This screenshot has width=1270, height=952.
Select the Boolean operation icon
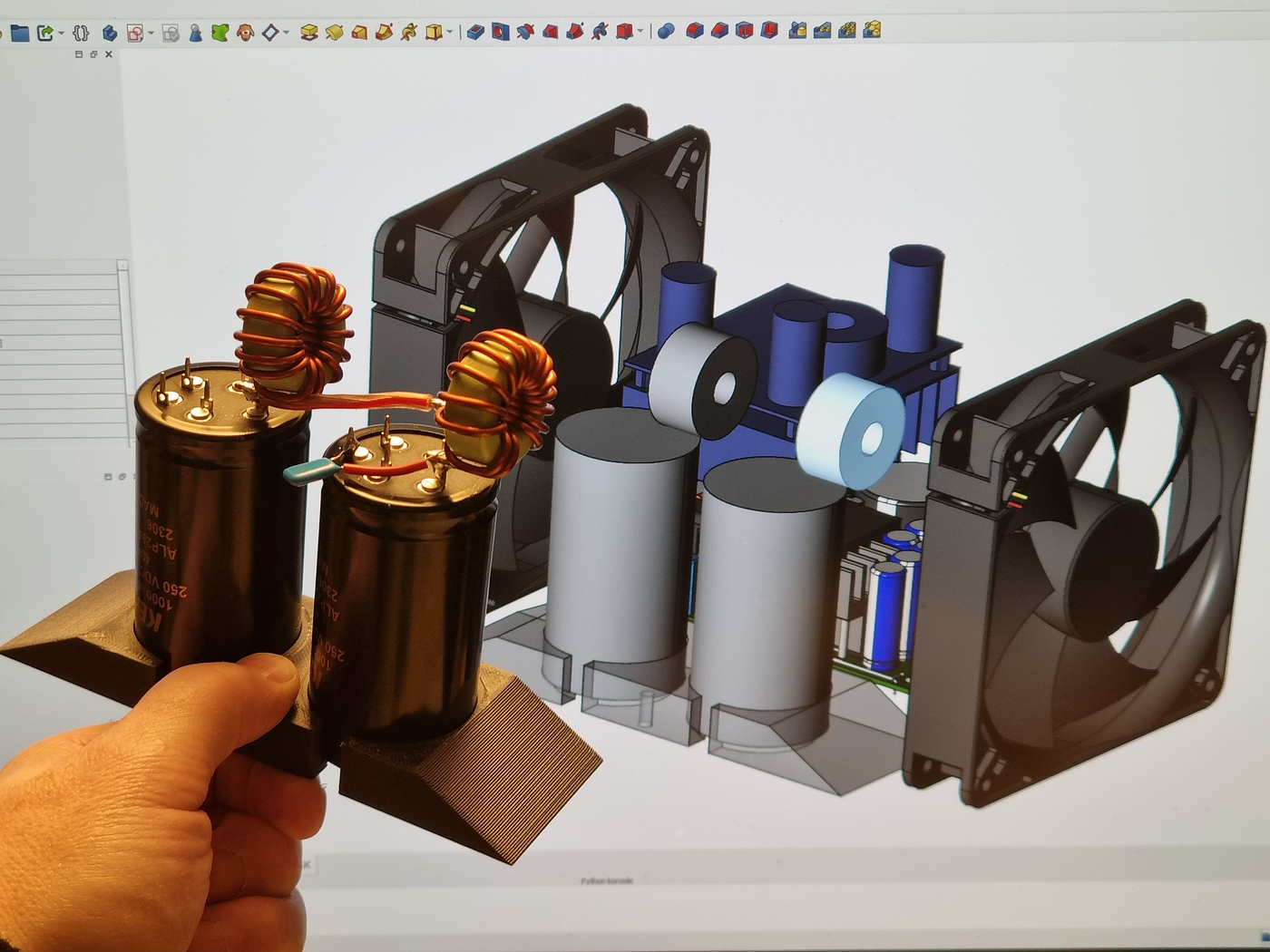coord(665,31)
